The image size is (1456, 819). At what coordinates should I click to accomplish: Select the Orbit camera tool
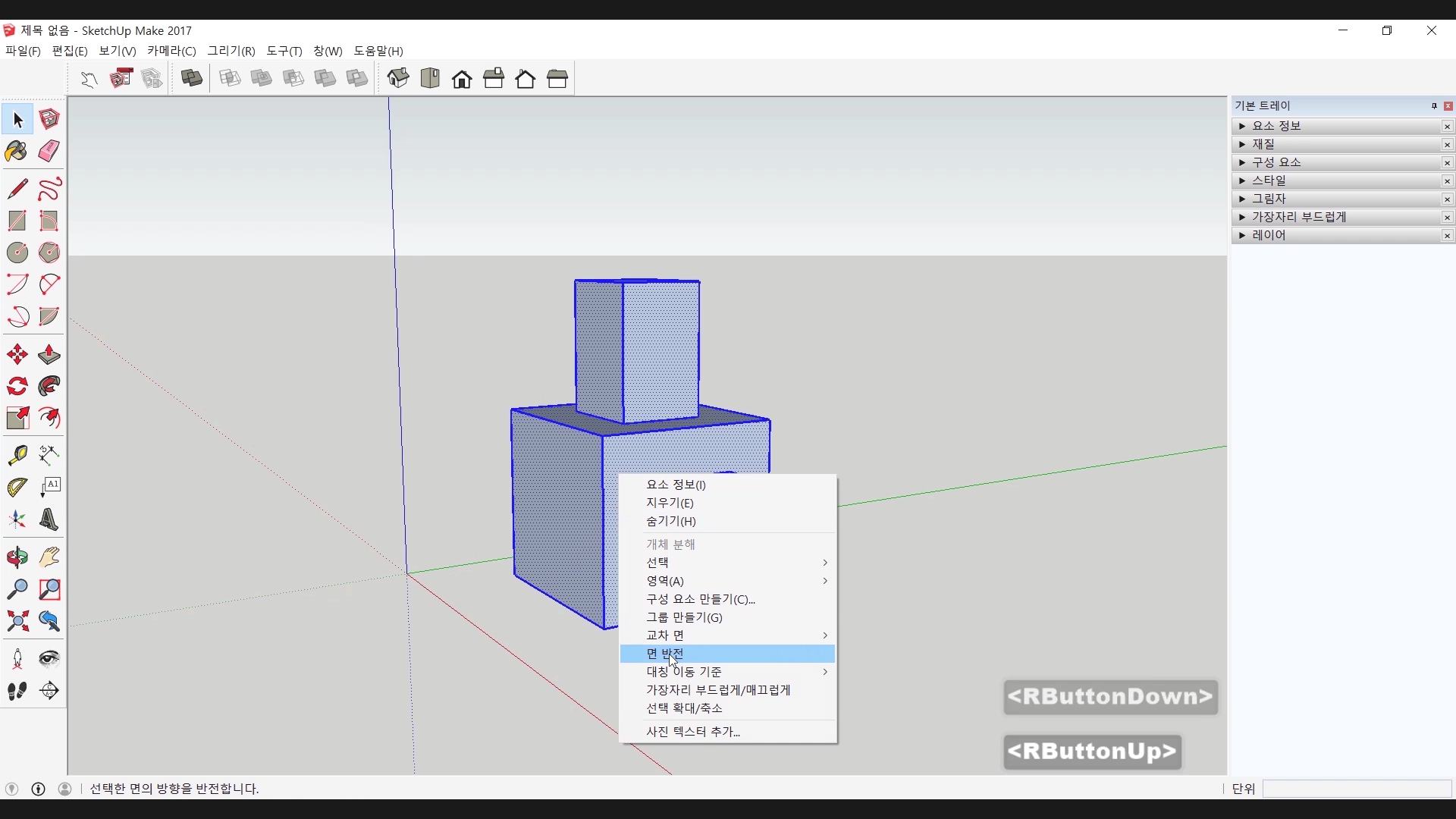tap(17, 558)
